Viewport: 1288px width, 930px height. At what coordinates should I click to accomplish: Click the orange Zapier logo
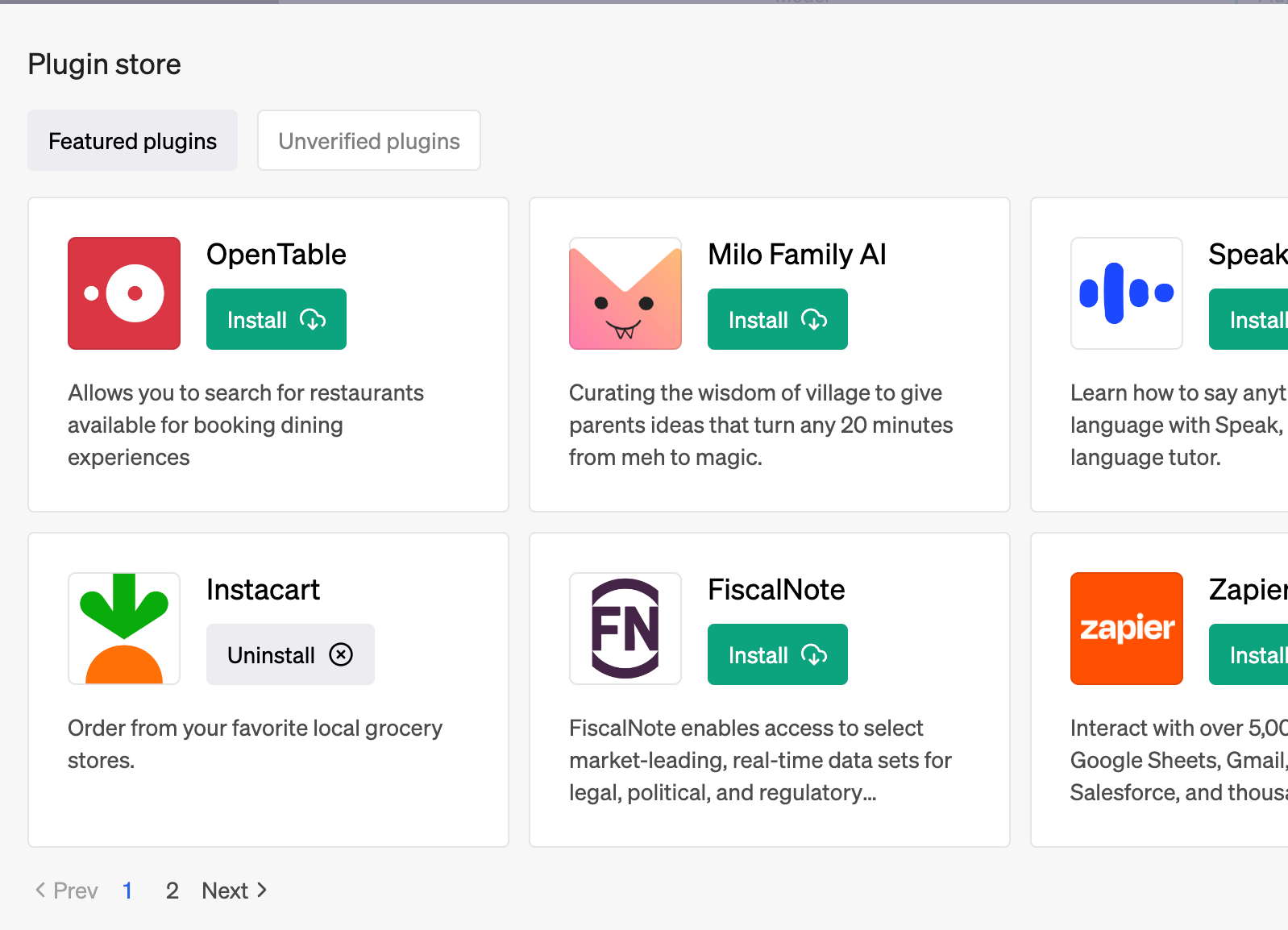pos(1126,629)
